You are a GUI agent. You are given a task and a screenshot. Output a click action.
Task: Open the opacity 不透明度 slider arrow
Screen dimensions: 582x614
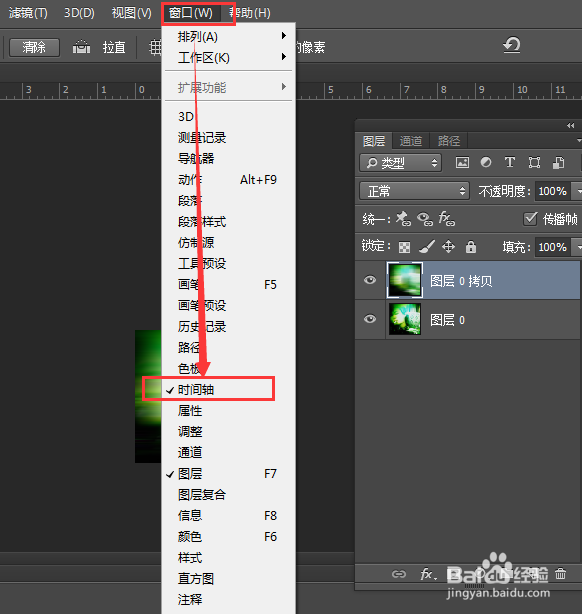click(577, 191)
